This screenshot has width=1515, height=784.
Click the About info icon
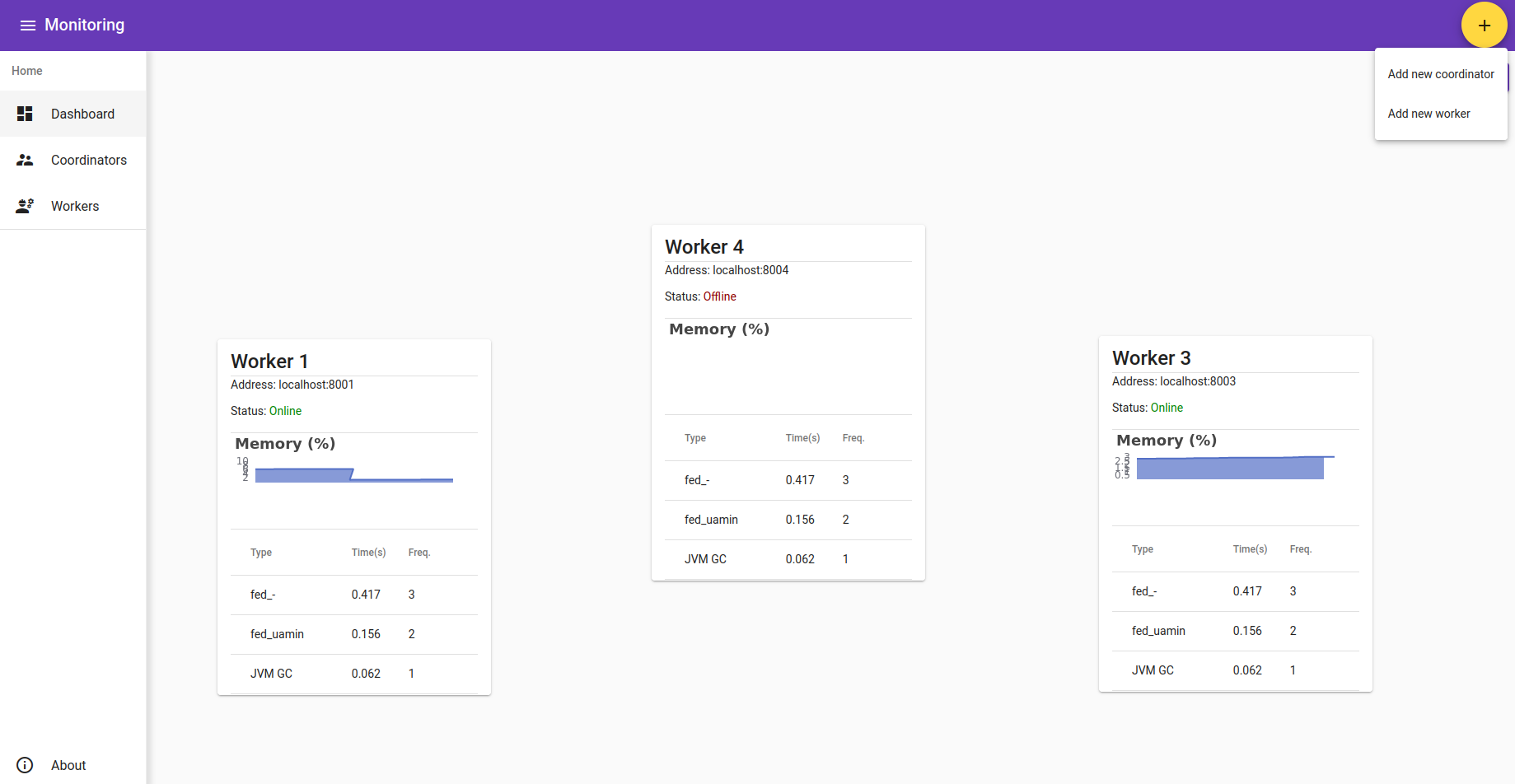coord(25,765)
